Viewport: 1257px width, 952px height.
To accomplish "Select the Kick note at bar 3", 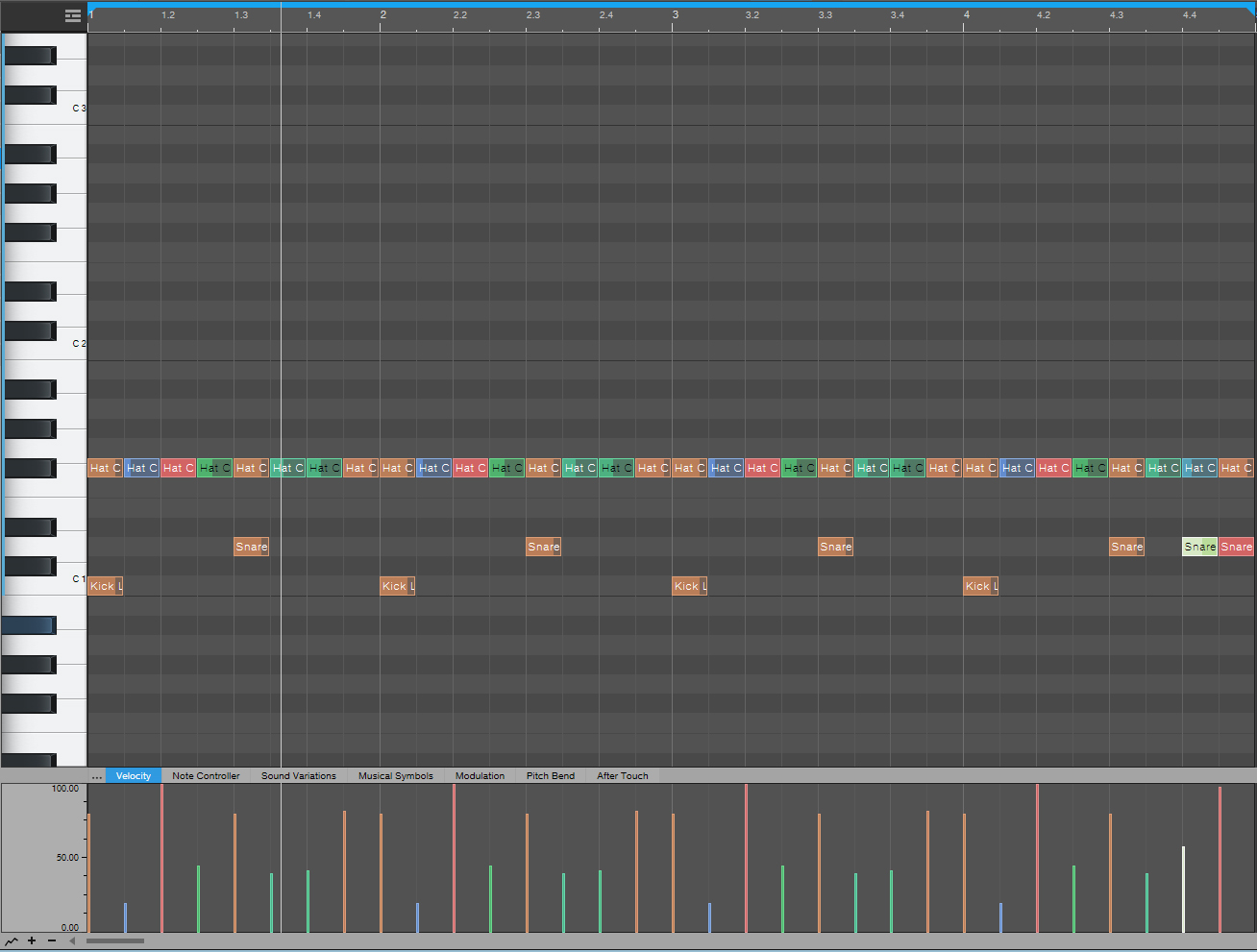I will click(x=690, y=586).
